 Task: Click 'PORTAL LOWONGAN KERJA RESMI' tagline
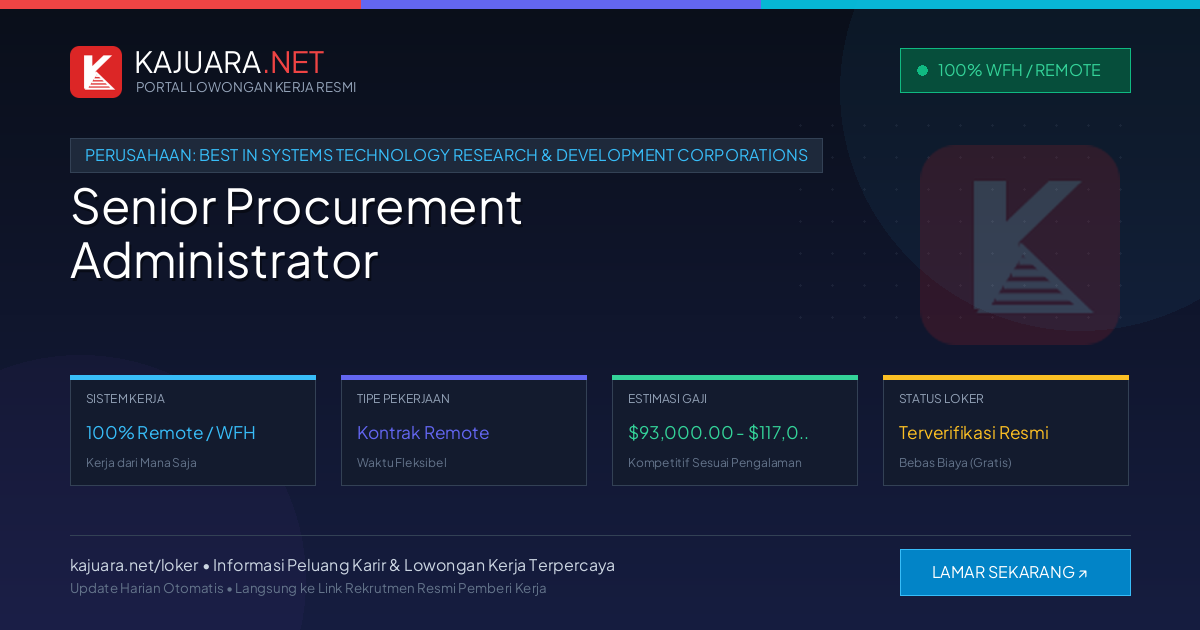point(246,87)
